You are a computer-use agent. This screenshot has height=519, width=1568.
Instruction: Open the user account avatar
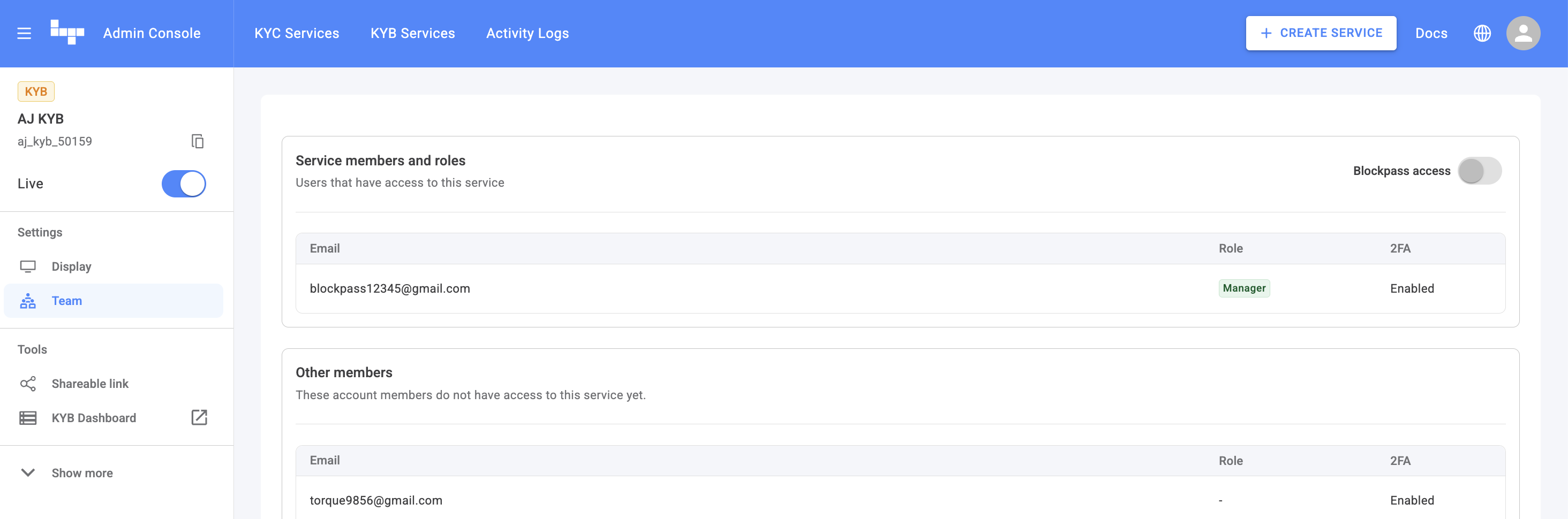1522,34
